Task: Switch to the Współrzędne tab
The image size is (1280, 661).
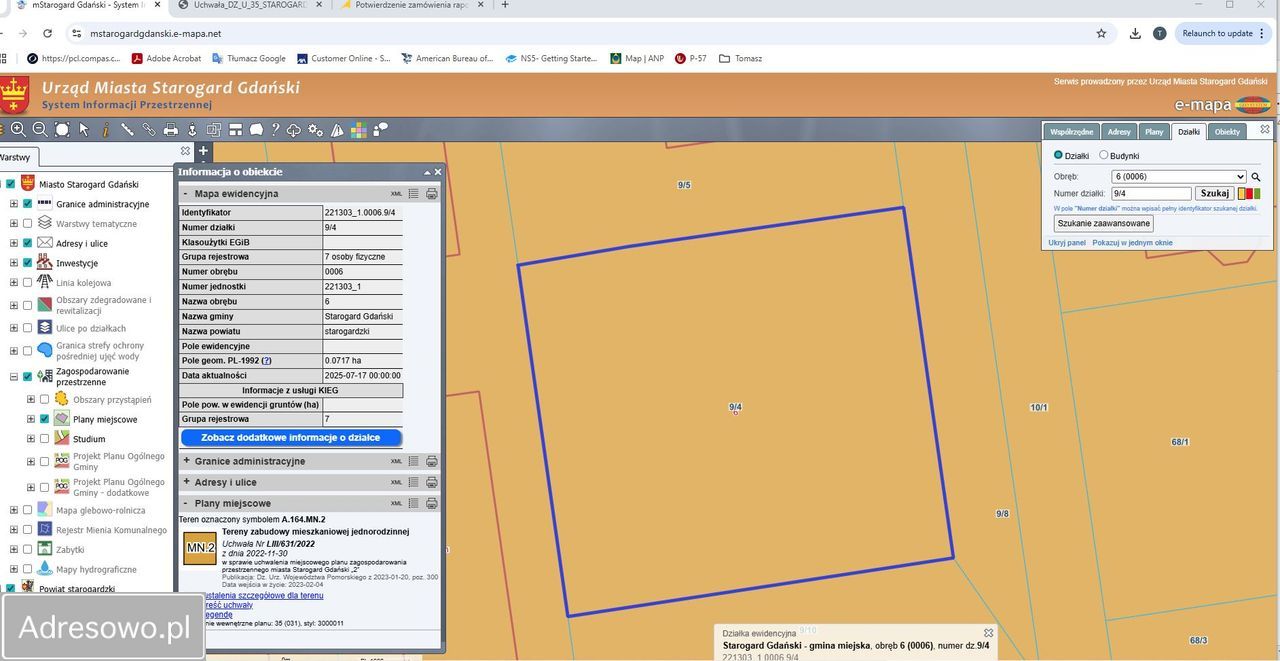Action: click(x=1071, y=132)
